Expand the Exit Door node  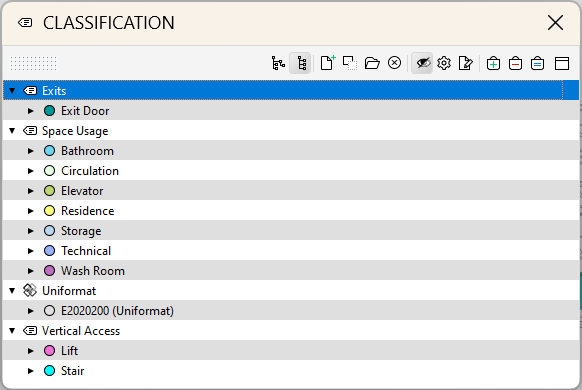coord(31,111)
